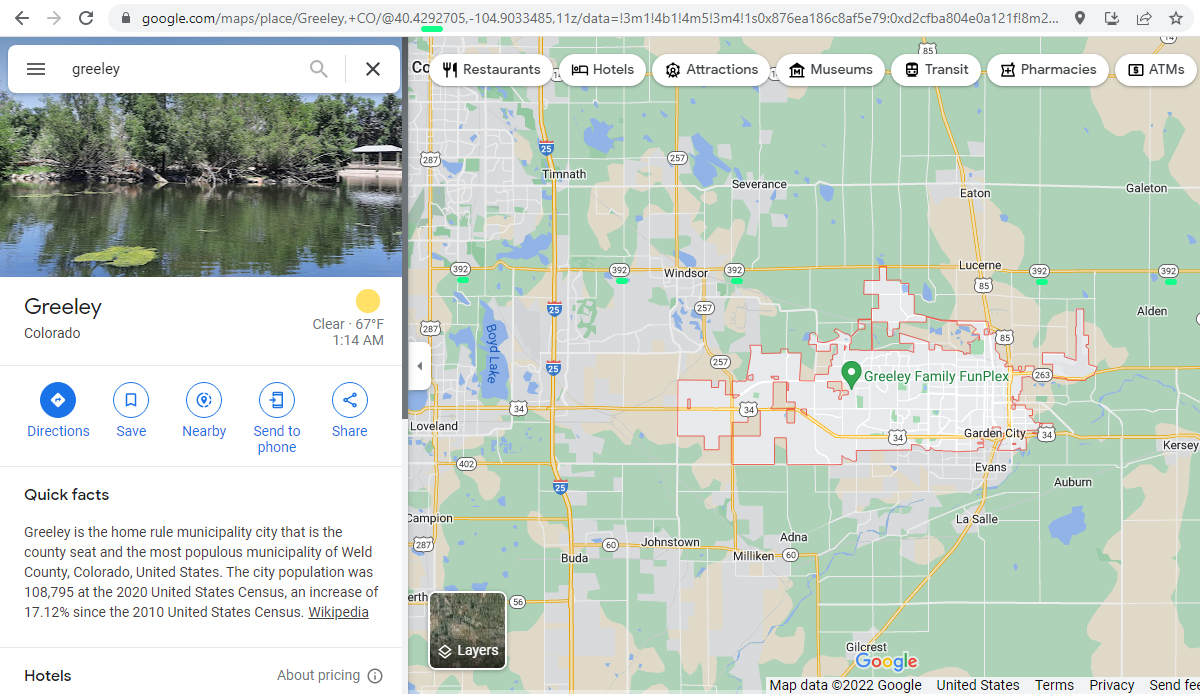
Task: Open the Wikipedia link in Quick facts
Action: click(x=338, y=612)
